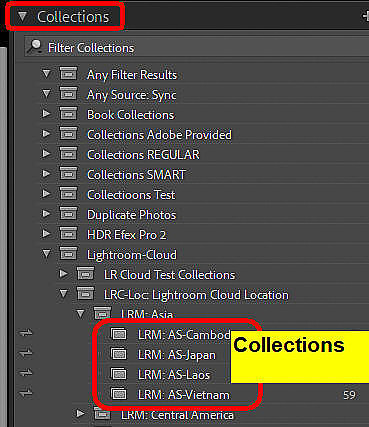Click the 59 photo count for AS-Vietnam
The height and width of the screenshot is (427, 369).
point(349,395)
